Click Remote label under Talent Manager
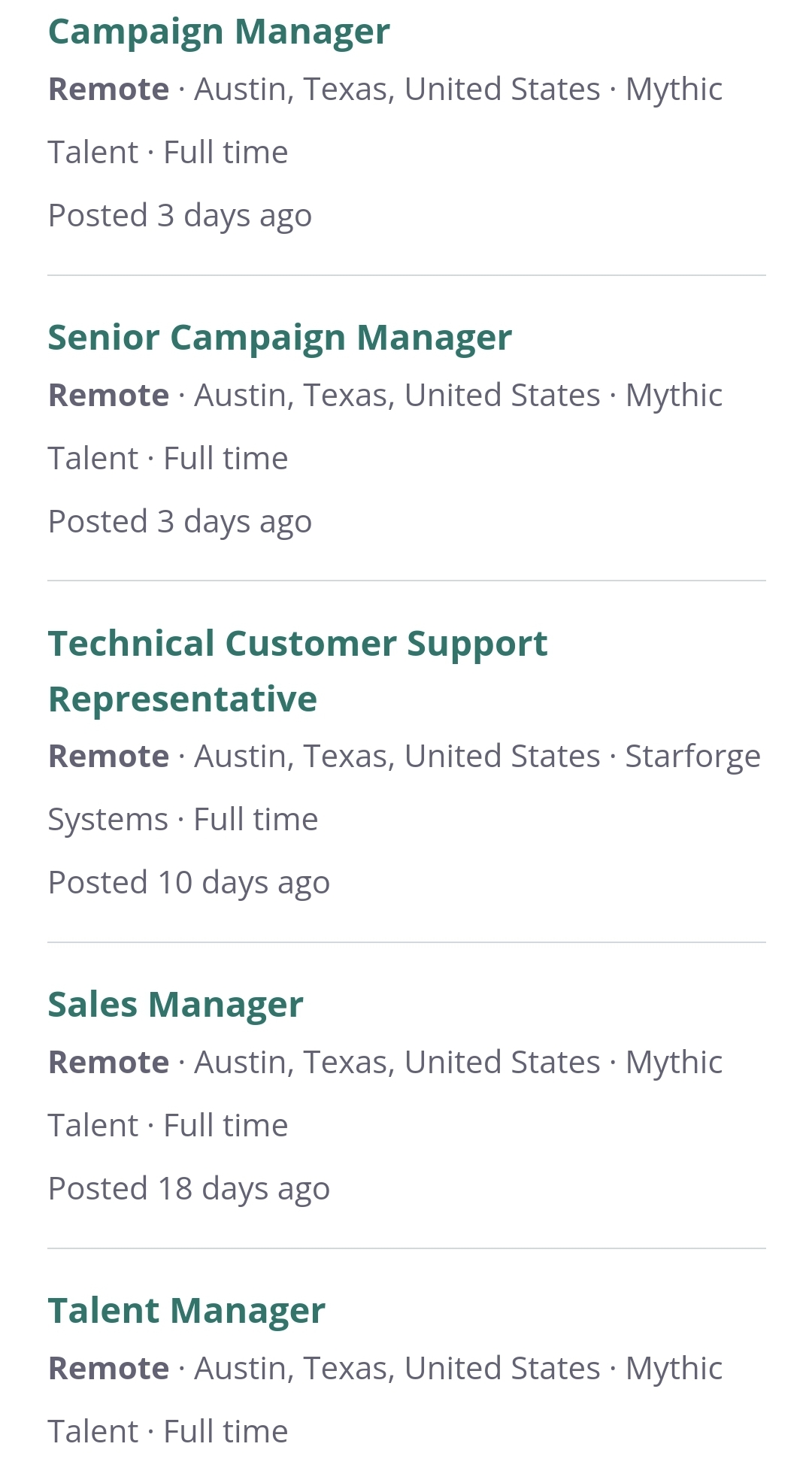This screenshot has width=812, height=1474. coord(108,1369)
